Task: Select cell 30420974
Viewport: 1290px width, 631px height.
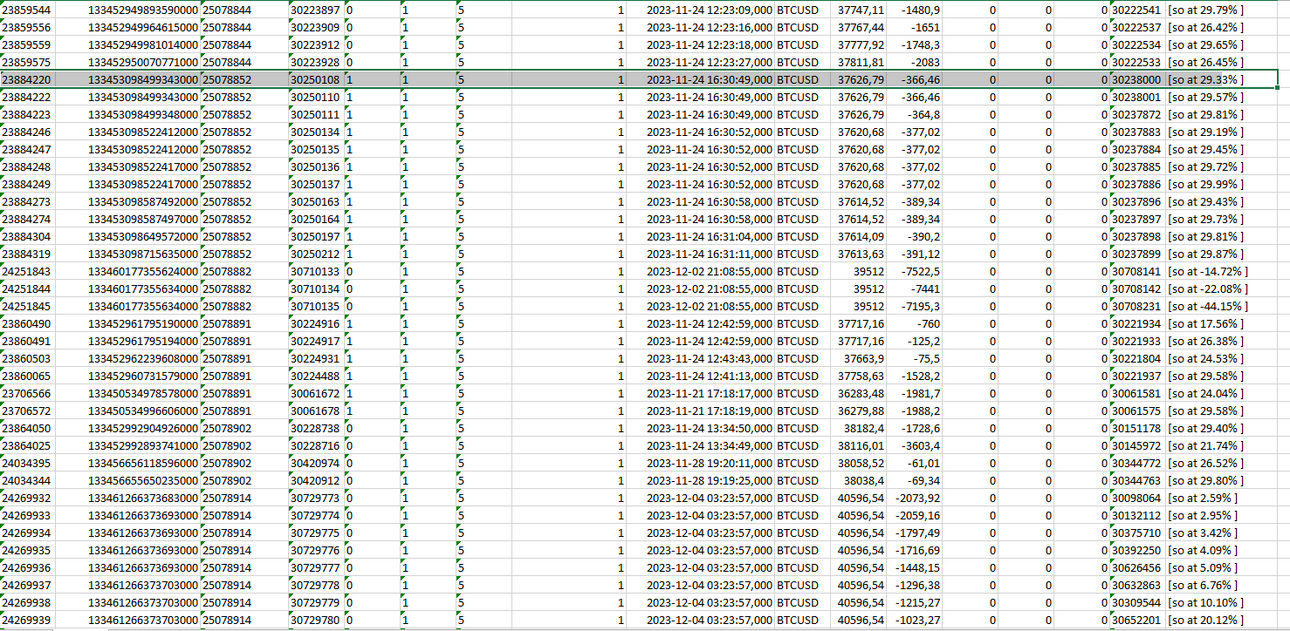Action: tap(316, 463)
